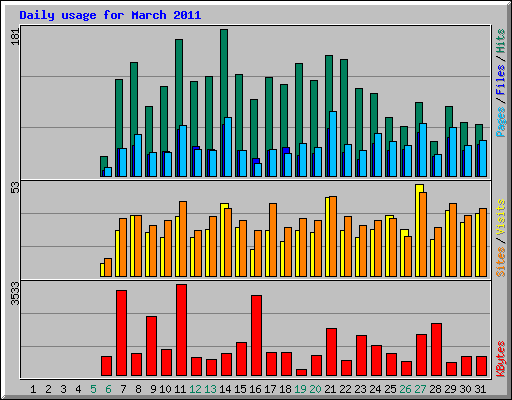
Task: Click day 27 on the x-axis
Action: 420,389
